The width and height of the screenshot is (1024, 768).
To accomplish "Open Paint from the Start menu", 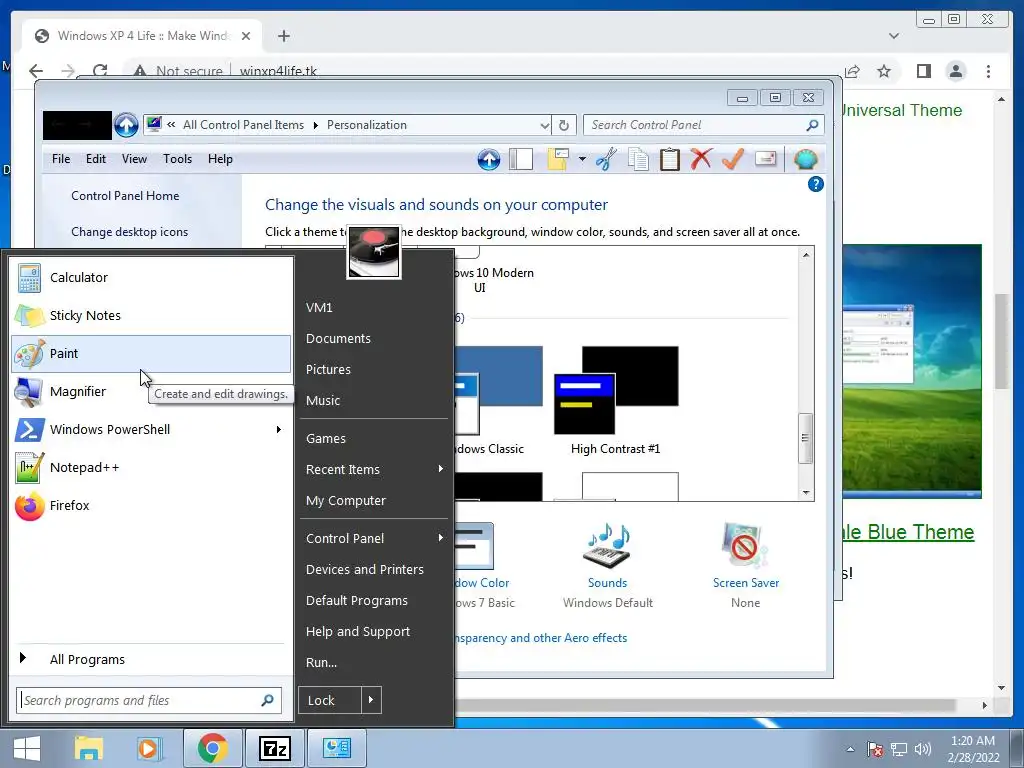I will tap(151, 353).
